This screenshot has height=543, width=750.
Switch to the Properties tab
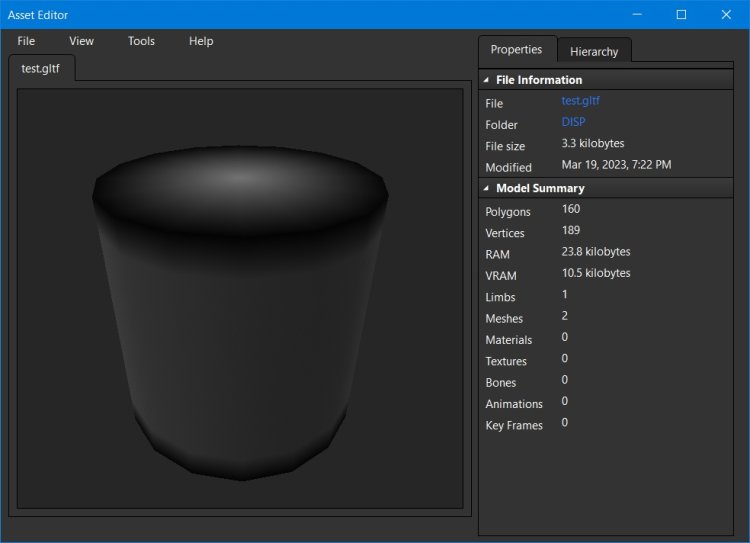coord(516,49)
